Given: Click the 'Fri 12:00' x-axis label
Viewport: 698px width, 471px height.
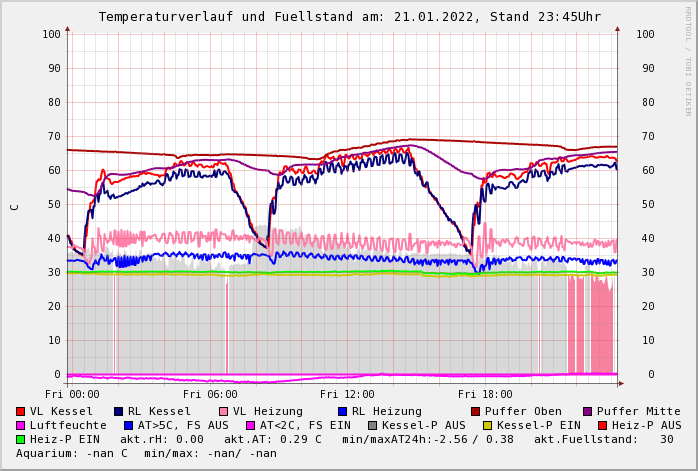Looking at the screenshot, I should 347,394.
